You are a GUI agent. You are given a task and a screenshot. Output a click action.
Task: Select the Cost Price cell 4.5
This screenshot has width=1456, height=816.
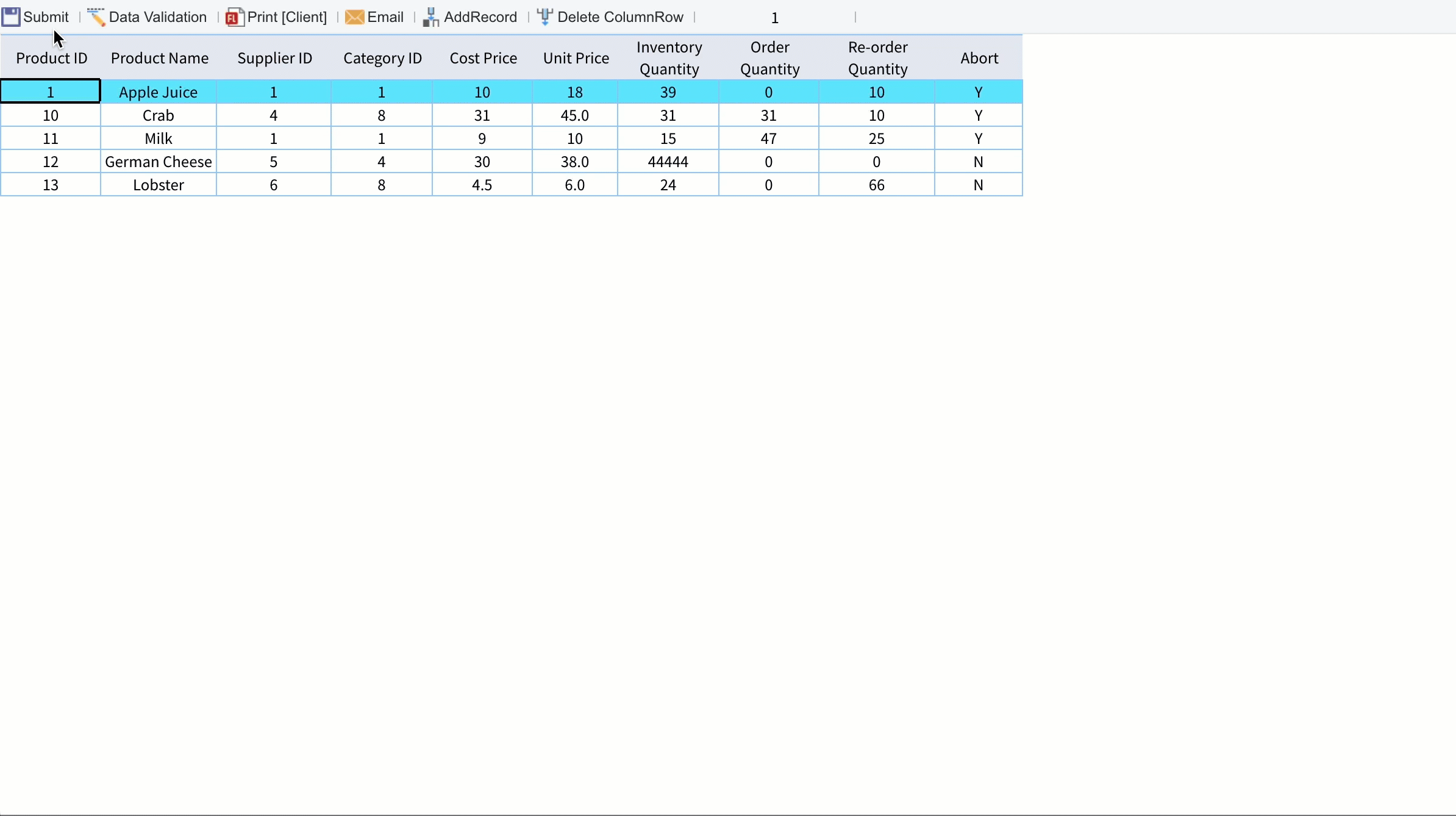482,185
